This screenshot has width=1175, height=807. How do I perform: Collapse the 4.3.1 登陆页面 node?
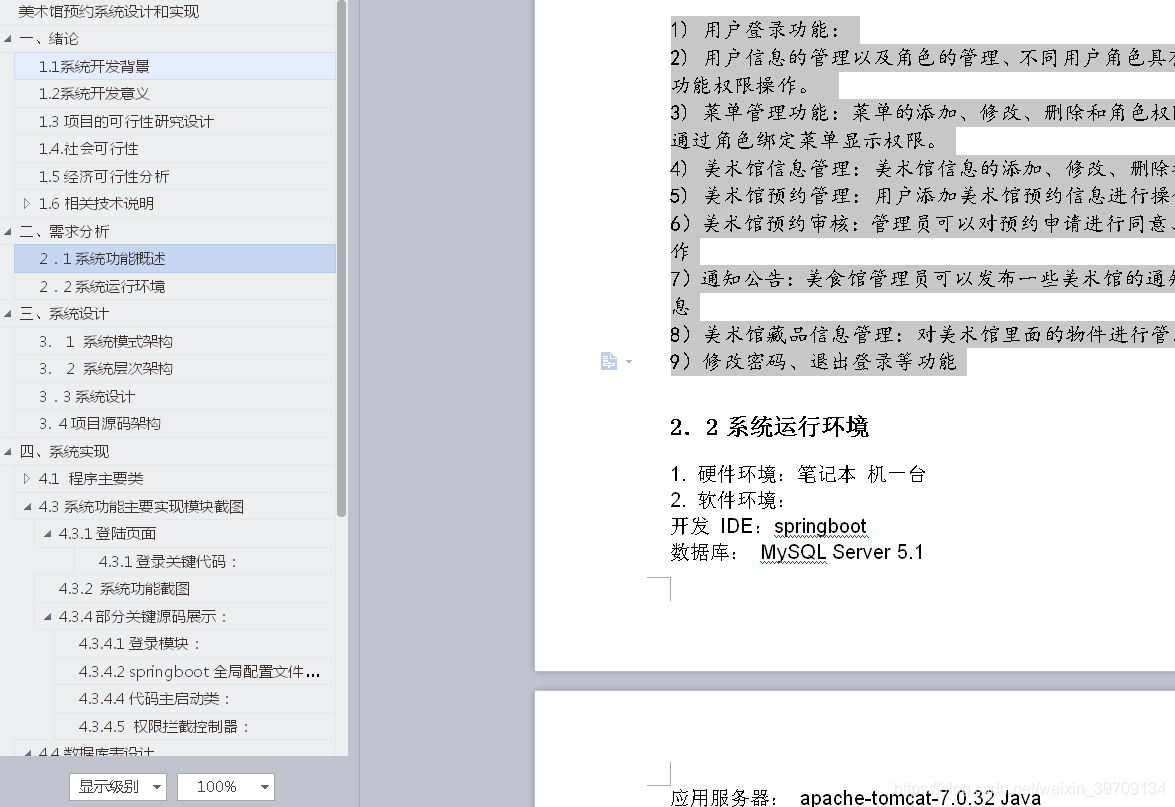point(47,534)
